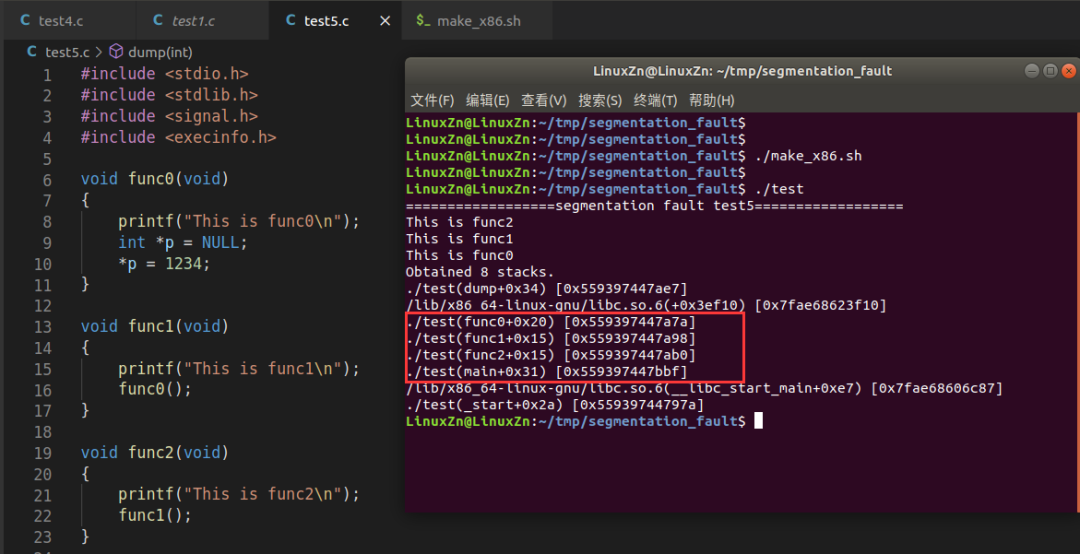The image size is (1080, 554).
Task: Open the 编辑(E) terminal menu
Action: point(488,100)
